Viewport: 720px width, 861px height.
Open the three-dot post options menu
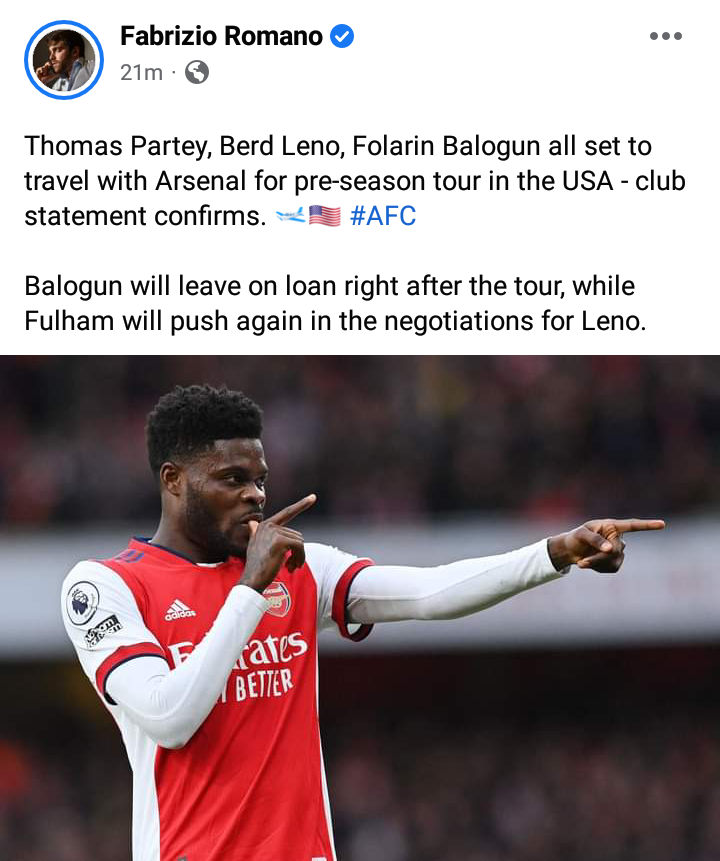tap(665, 36)
